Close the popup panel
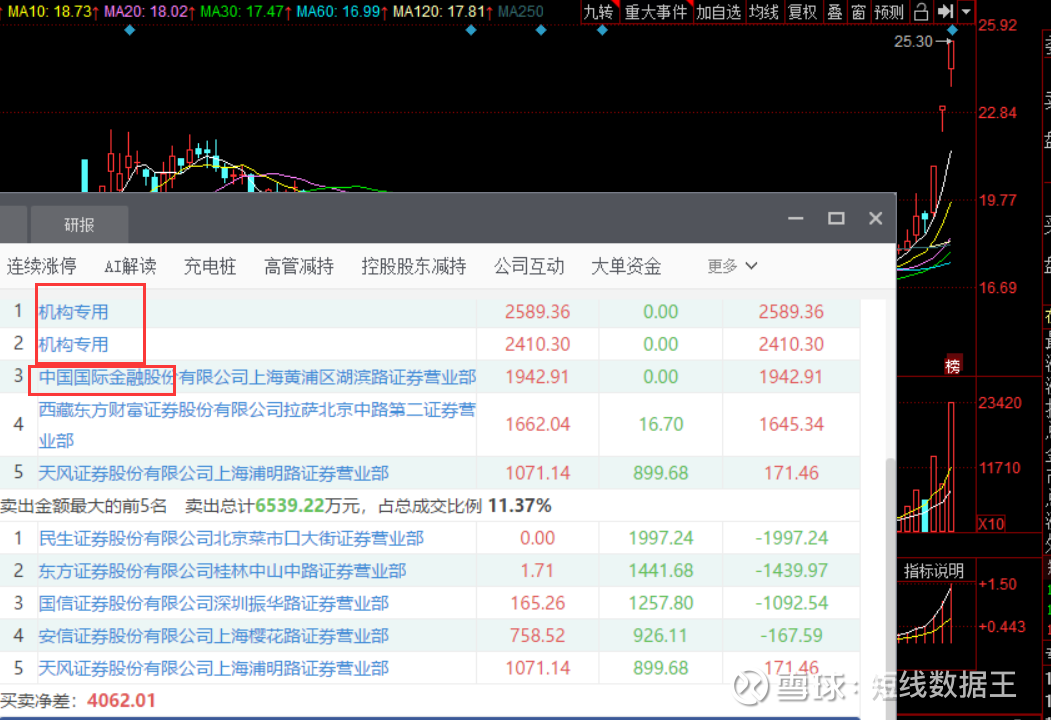The height and width of the screenshot is (720, 1051). (x=875, y=219)
